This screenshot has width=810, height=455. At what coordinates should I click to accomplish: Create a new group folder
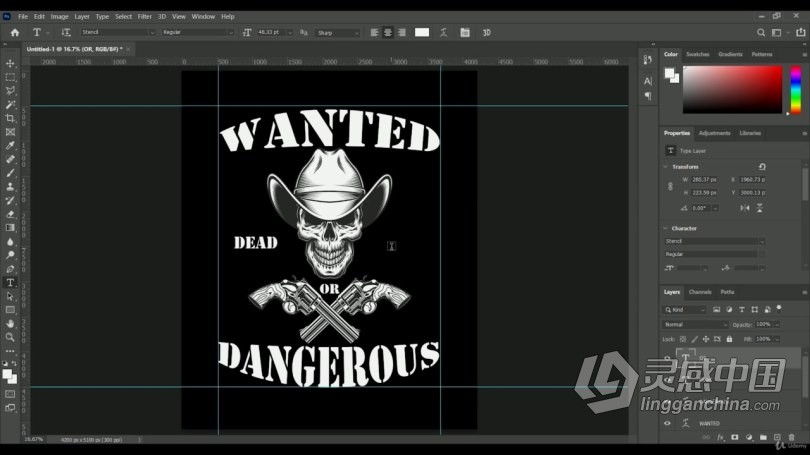pos(763,437)
